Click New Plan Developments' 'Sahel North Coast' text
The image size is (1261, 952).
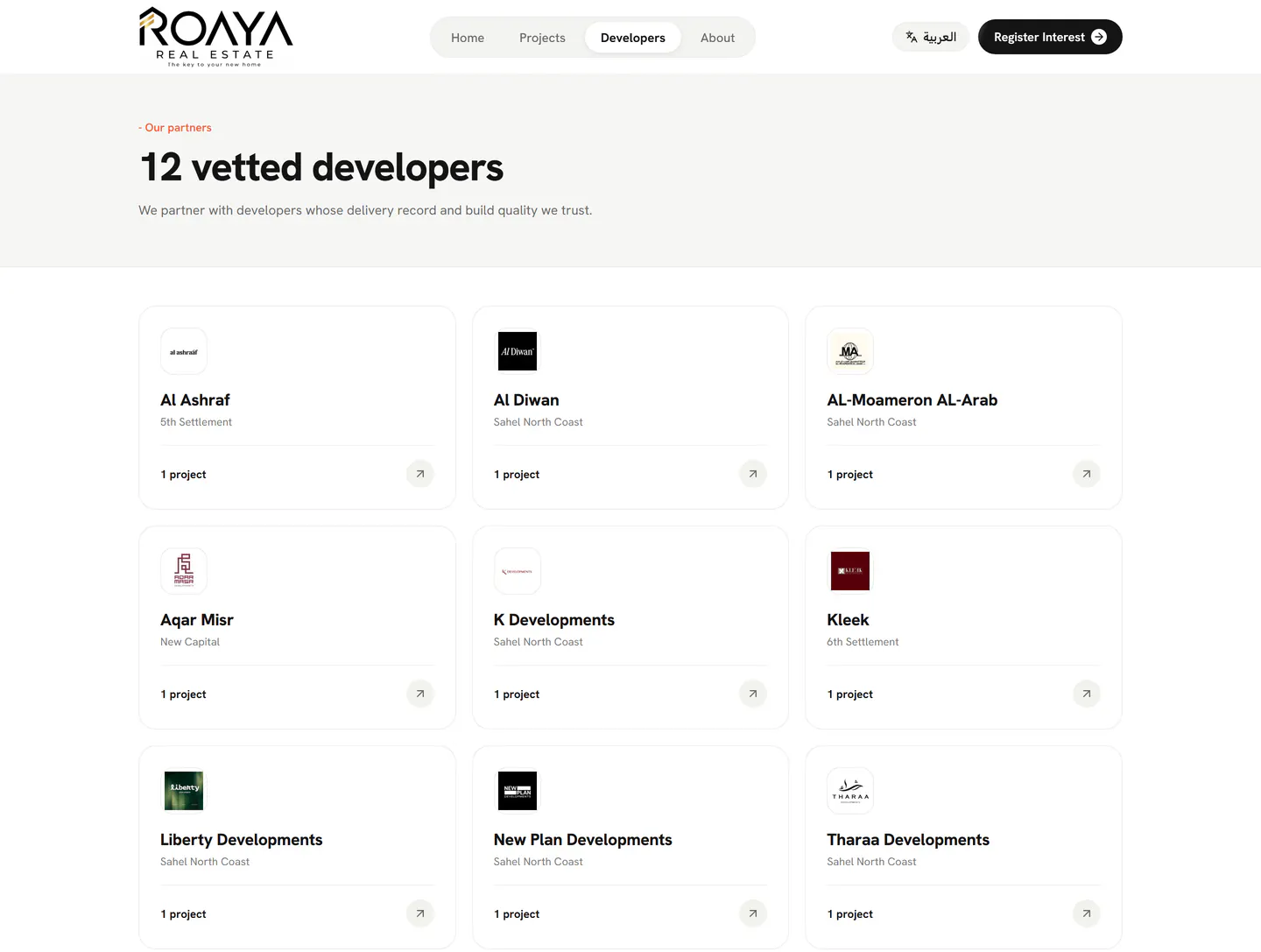pyautogui.click(x=539, y=862)
